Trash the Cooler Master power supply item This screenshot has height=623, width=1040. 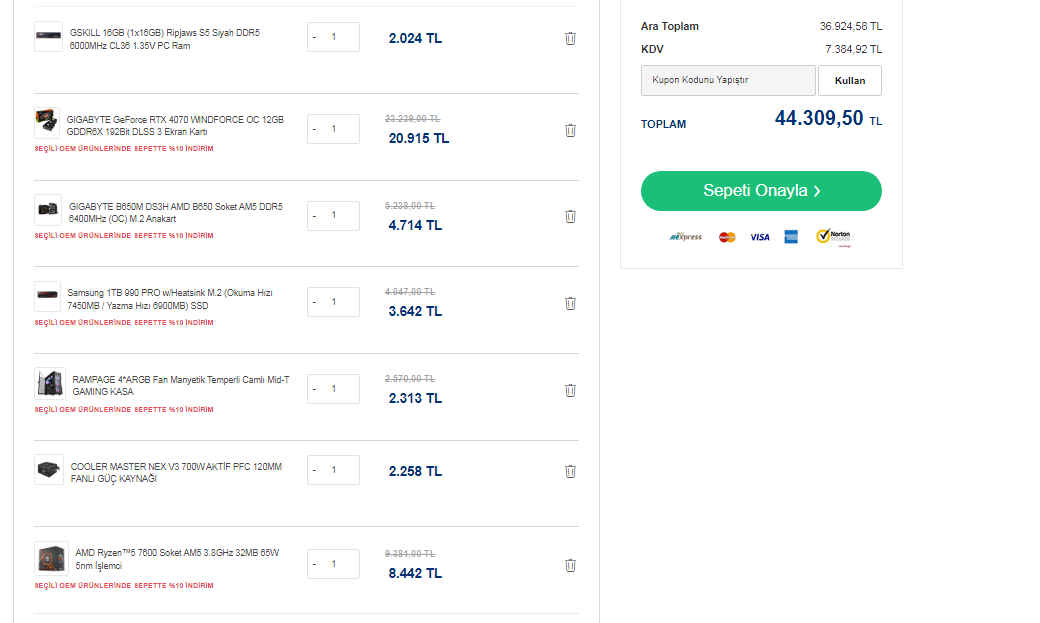pyautogui.click(x=570, y=471)
